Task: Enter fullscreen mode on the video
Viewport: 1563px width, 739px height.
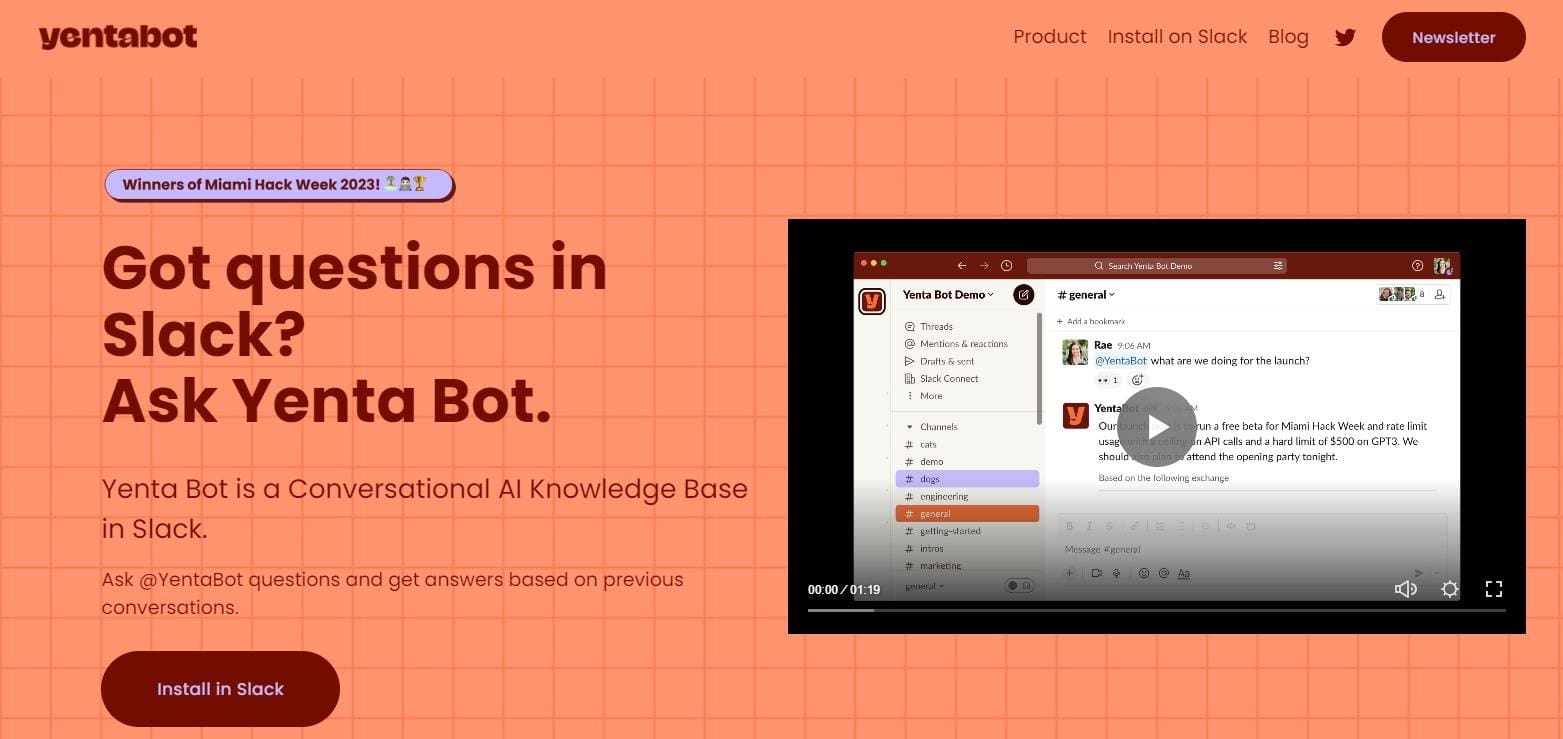Action: 1494,589
